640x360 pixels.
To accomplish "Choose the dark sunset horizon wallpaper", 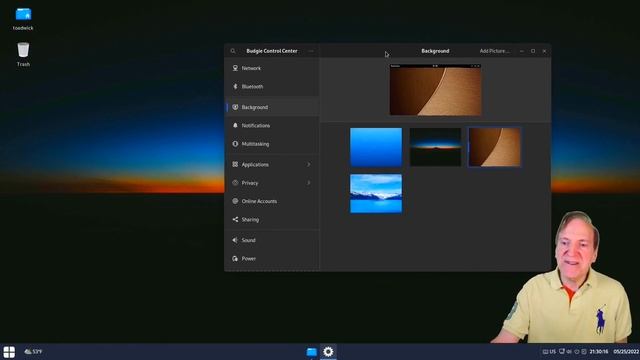I will click(436, 147).
